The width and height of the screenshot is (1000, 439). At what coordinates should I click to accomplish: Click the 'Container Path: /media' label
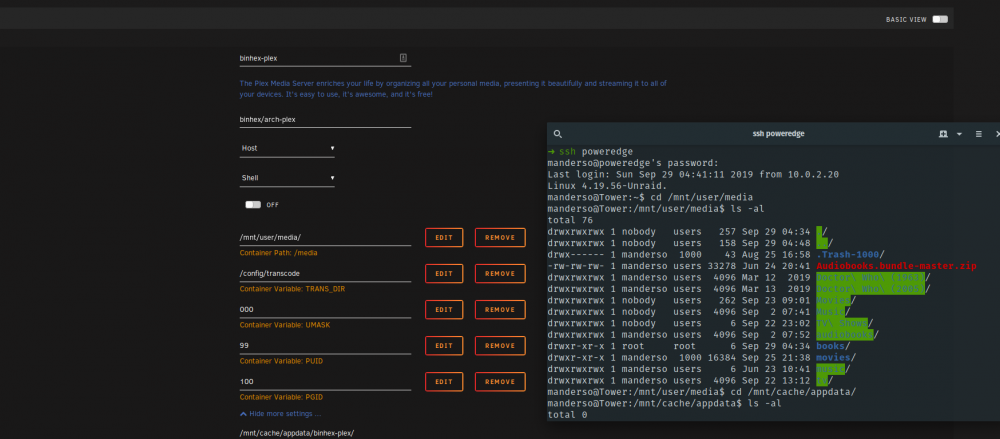pos(279,253)
